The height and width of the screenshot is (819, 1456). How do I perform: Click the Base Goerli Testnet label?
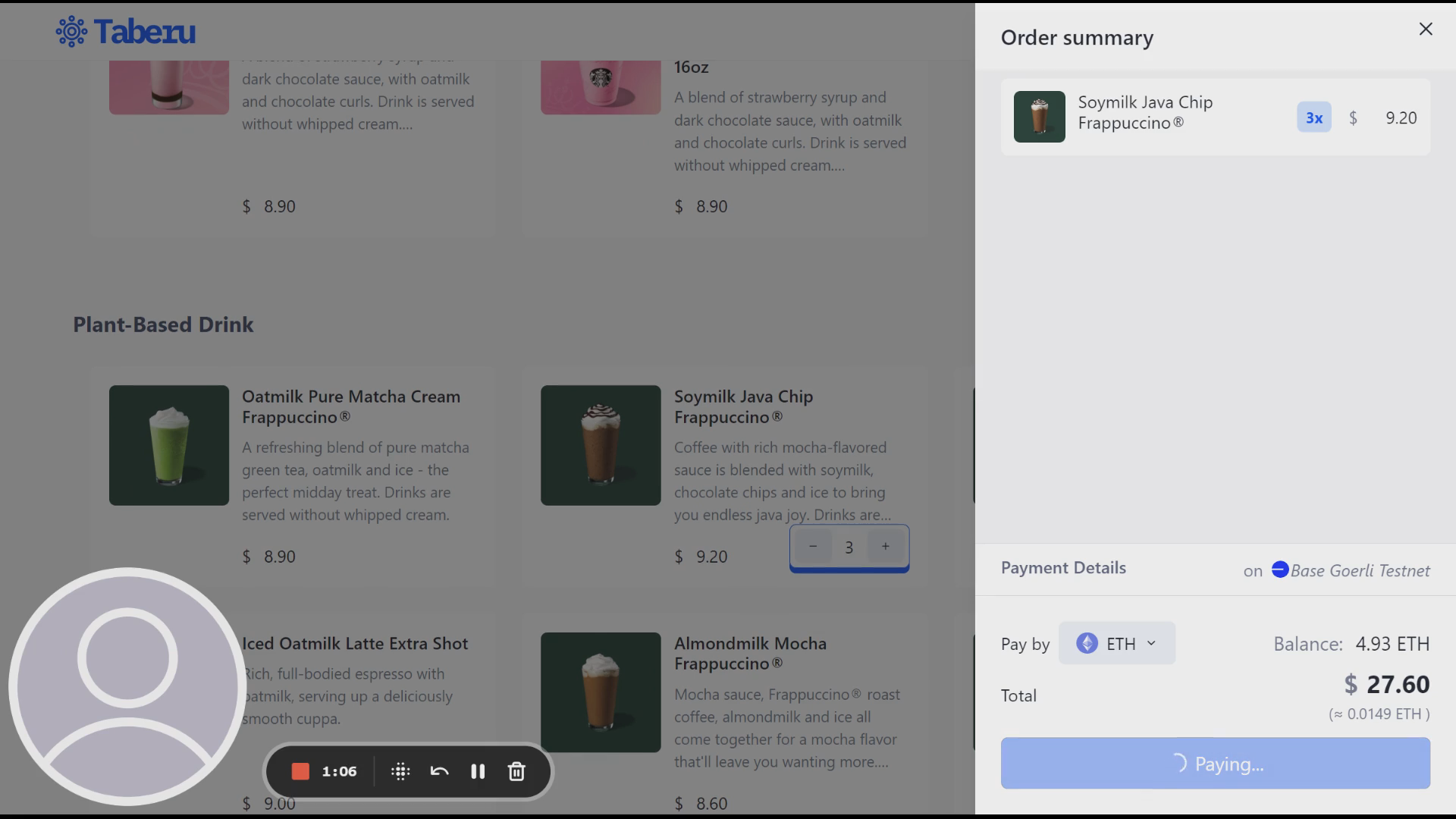(x=1360, y=570)
